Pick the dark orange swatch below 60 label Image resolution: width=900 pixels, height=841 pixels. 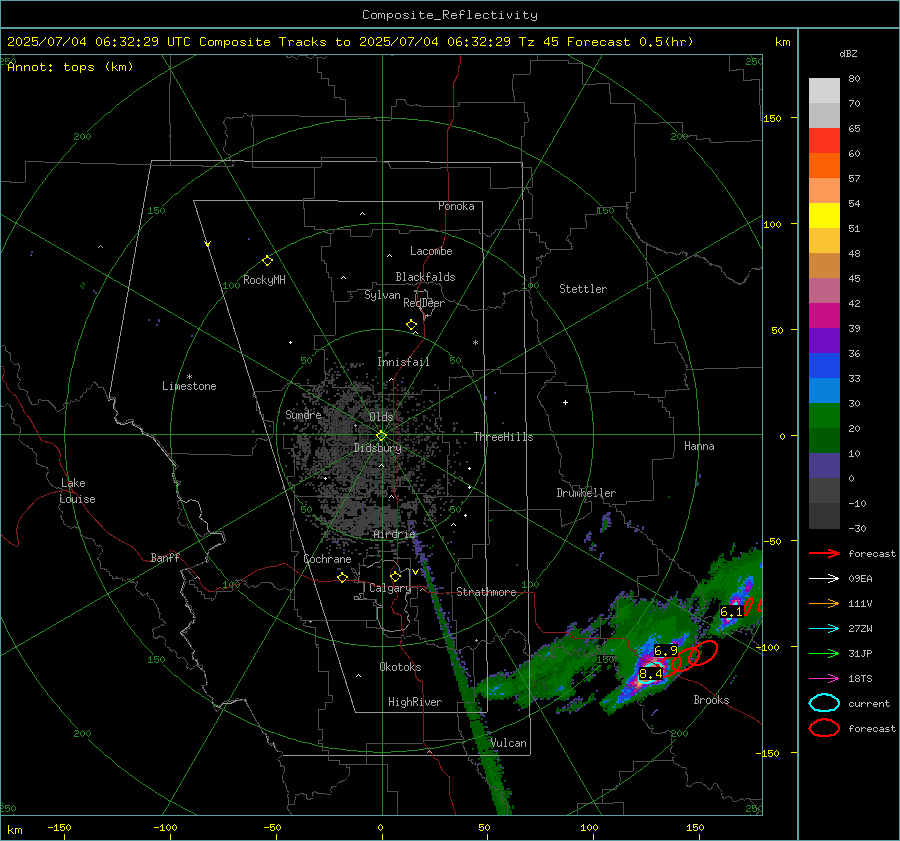824,166
